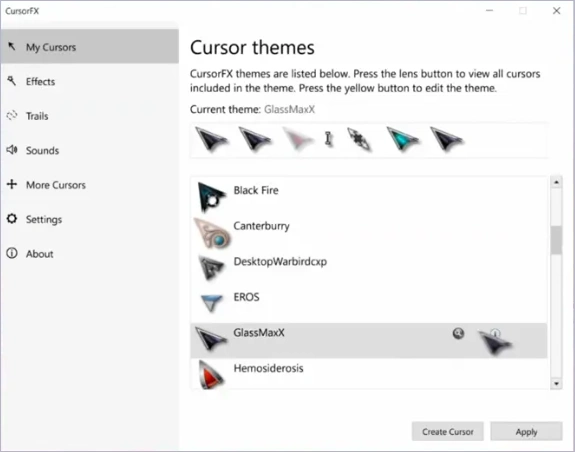This screenshot has height=452, width=575.
Task: Open Settings in the sidebar
Action: click(89, 219)
